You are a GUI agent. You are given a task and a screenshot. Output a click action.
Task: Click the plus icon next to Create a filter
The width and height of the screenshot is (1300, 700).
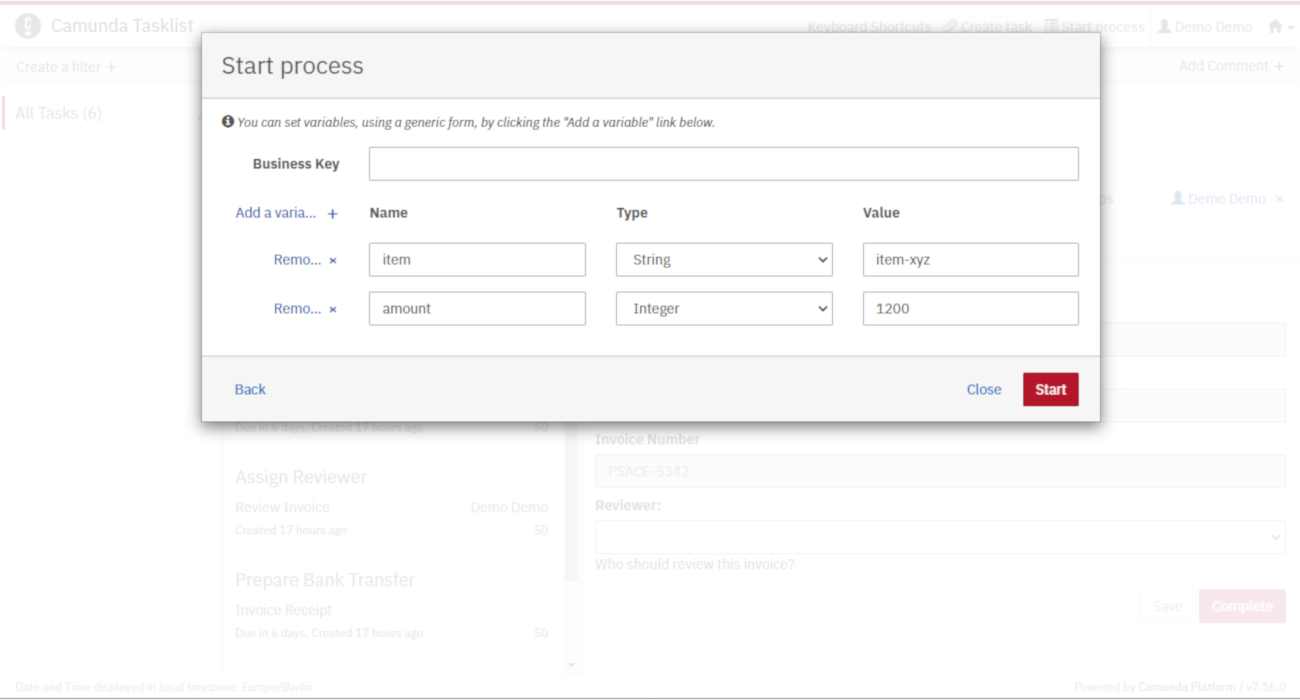click(x=111, y=67)
